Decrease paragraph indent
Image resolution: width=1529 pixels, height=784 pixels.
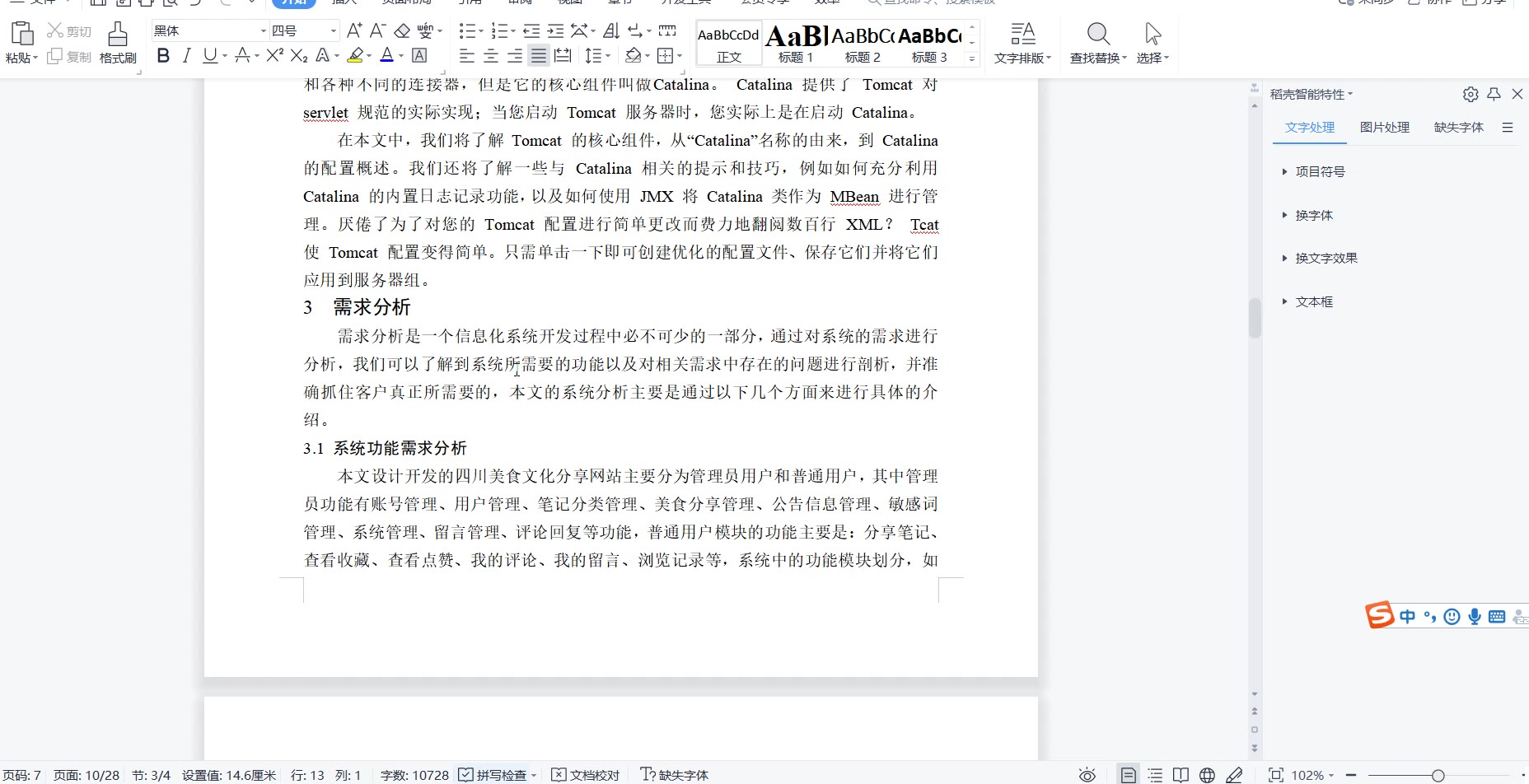pos(531,31)
